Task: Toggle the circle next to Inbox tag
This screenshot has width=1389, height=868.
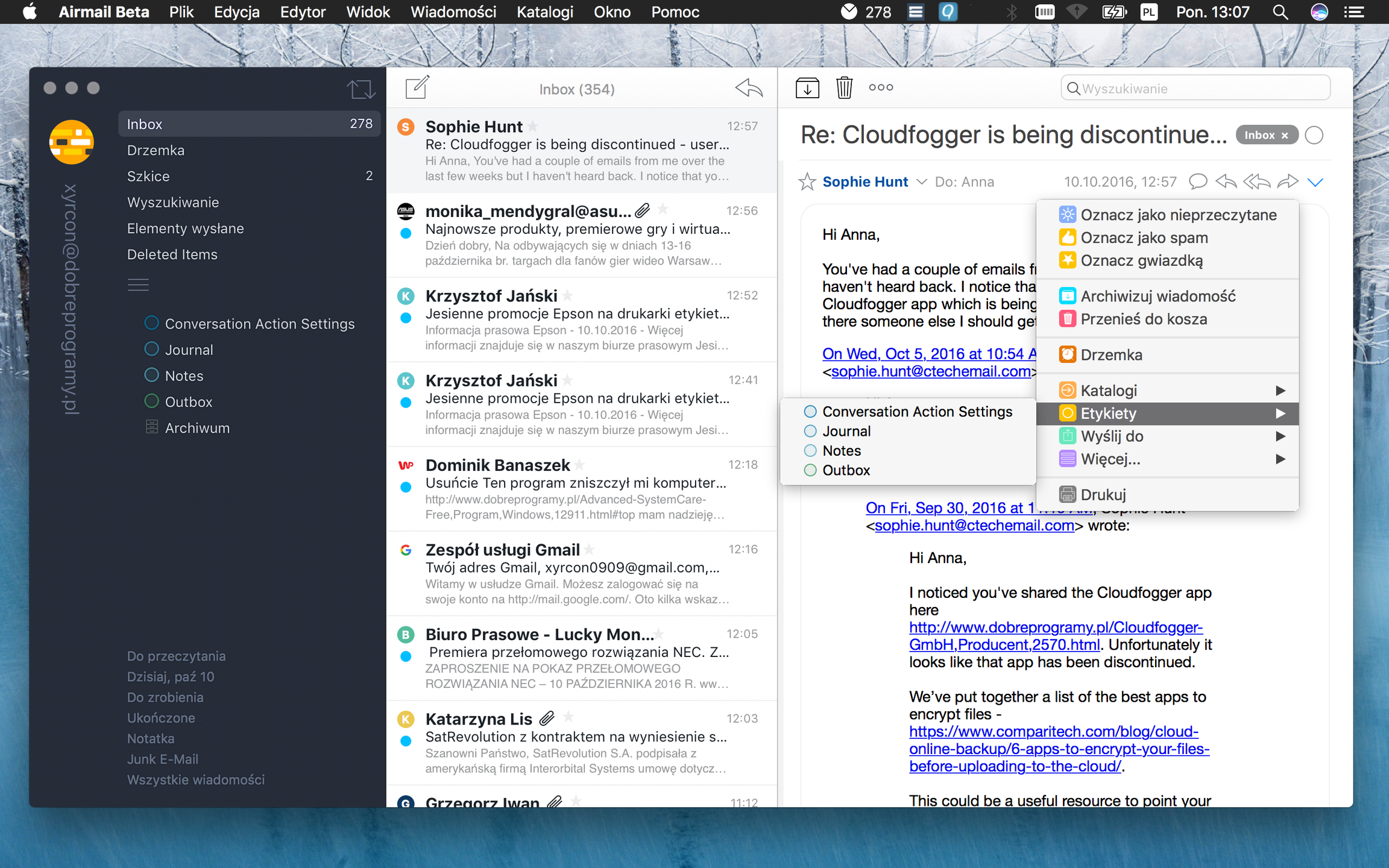Action: tap(1314, 135)
